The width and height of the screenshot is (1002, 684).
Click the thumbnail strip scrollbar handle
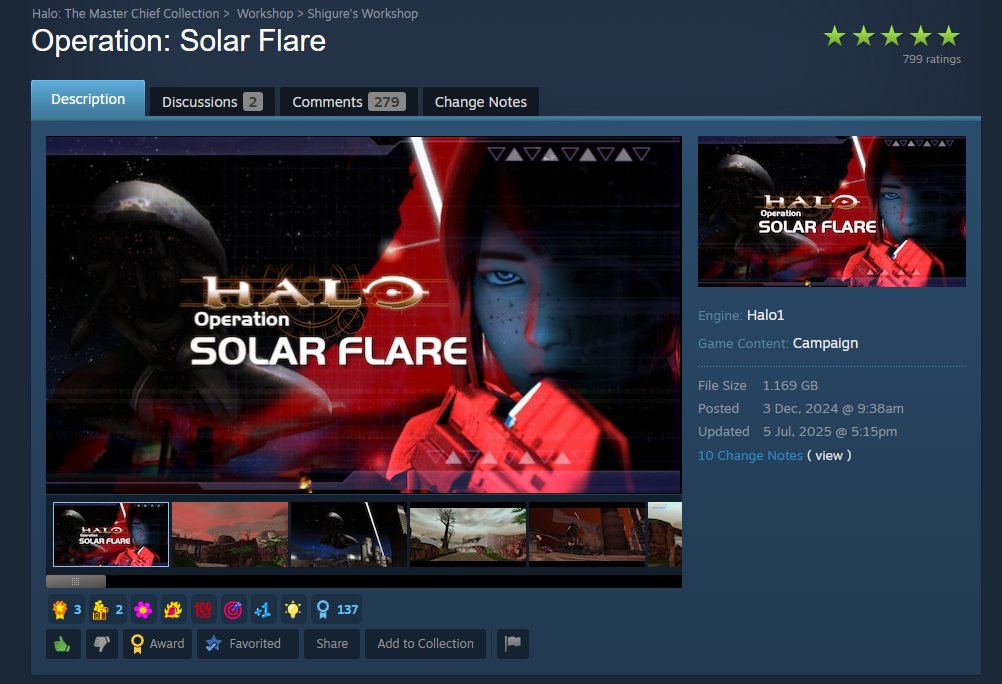click(76, 582)
